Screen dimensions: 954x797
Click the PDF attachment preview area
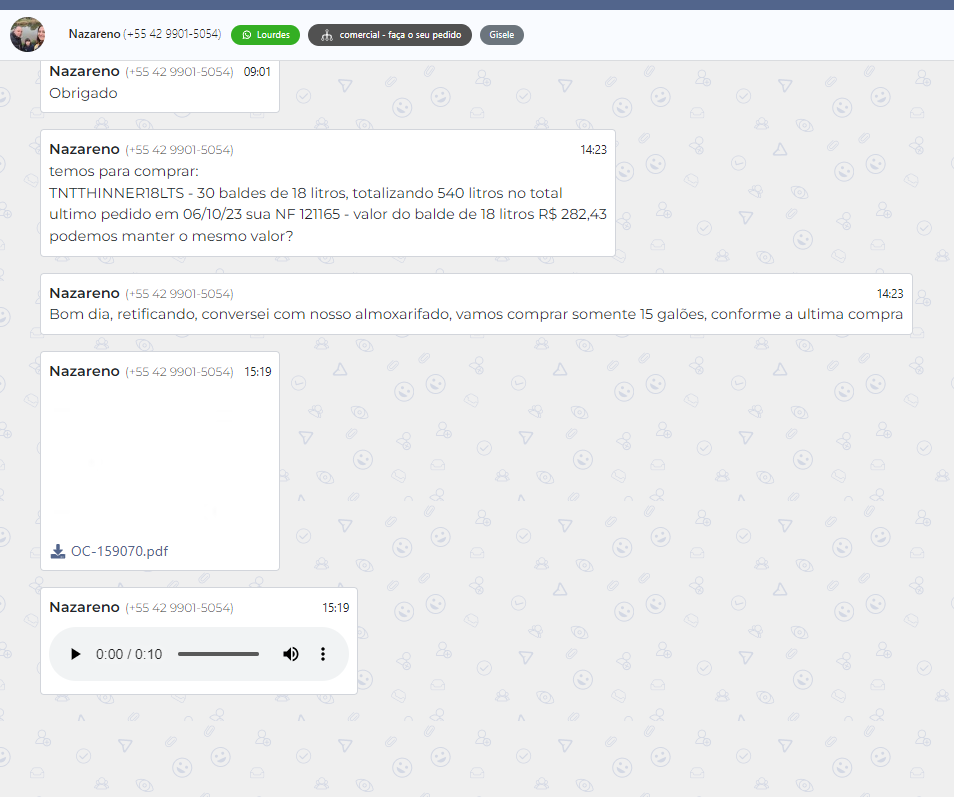159,460
